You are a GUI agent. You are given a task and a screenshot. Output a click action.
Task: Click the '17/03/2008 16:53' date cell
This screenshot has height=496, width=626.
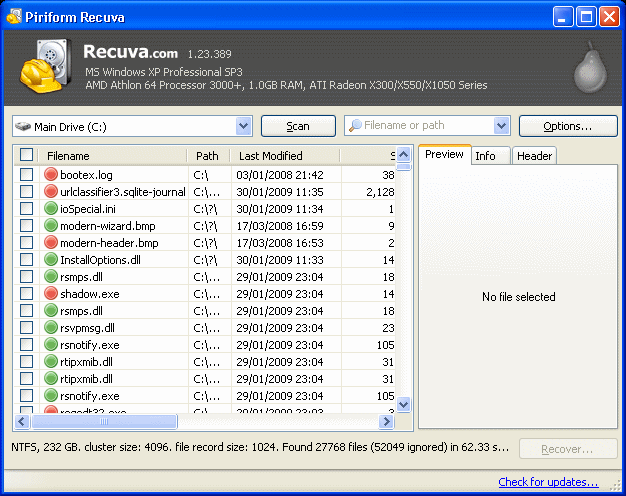pyautogui.click(x=280, y=243)
